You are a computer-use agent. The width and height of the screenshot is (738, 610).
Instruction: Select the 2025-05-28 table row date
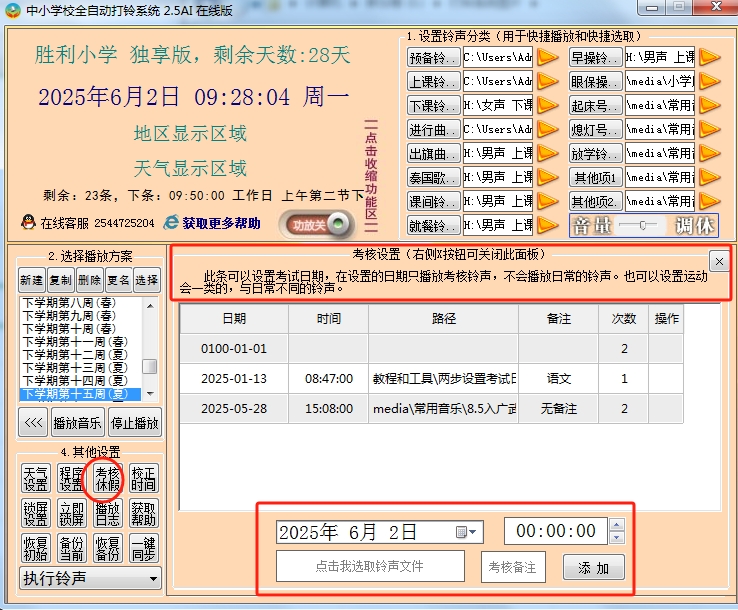pos(234,409)
